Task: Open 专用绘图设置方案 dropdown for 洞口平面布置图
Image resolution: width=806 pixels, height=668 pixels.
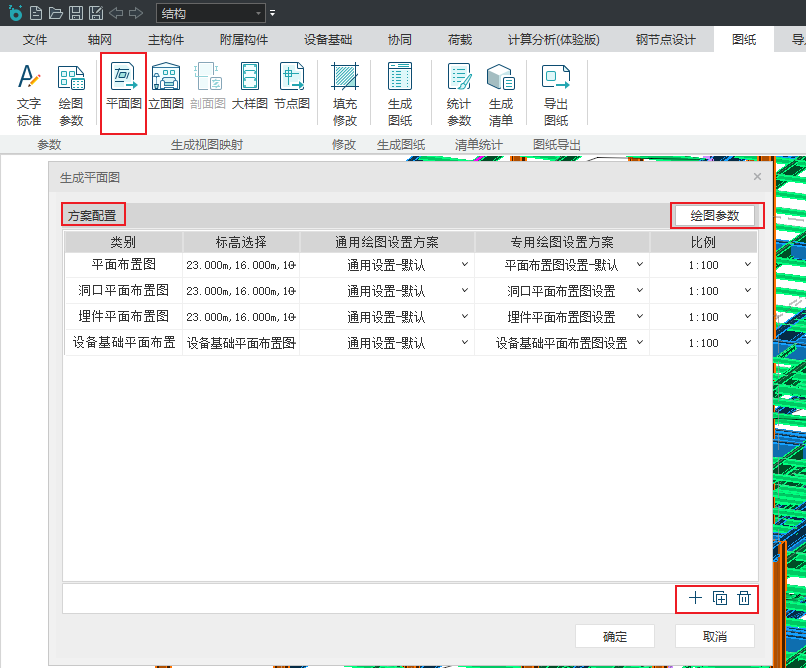Action: 639,291
